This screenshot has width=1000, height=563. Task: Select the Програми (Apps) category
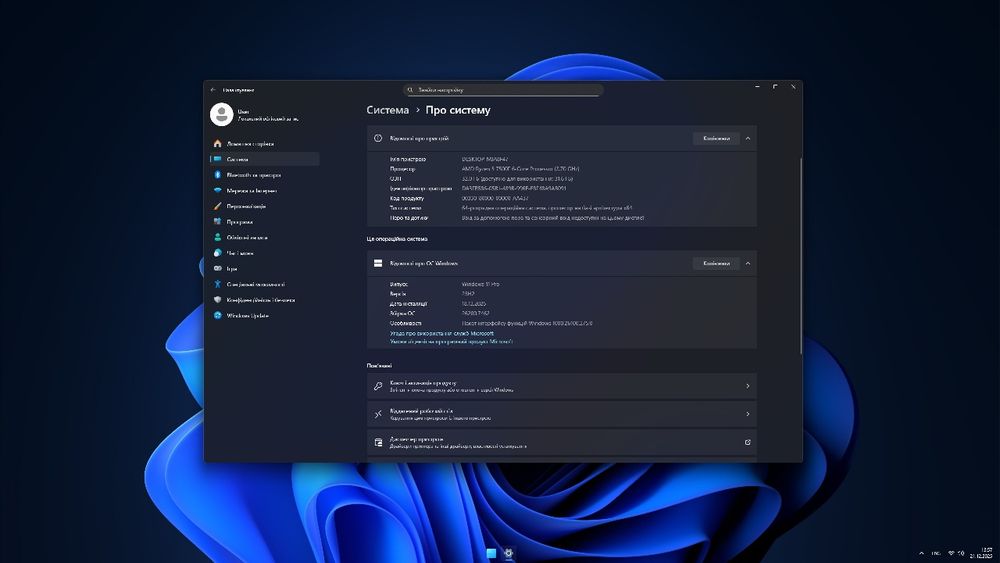click(265, 222)
